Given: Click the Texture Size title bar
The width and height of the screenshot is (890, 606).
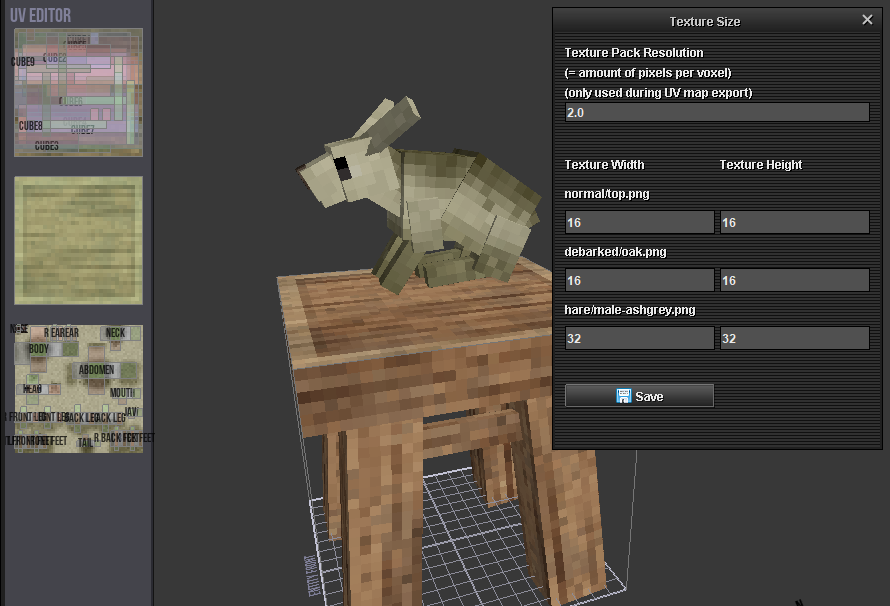Looking at the screenshot, I should [704, 21].
